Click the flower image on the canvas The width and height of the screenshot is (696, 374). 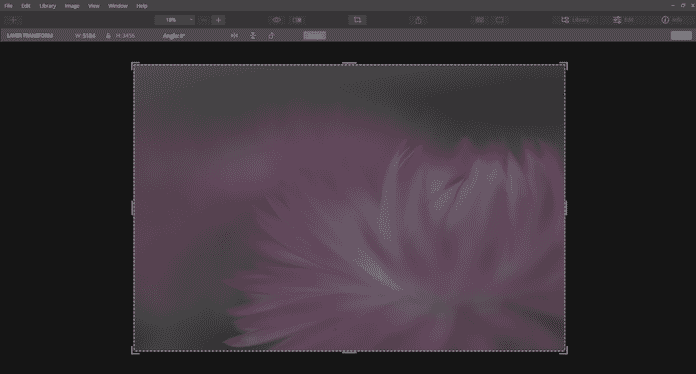point(349,208)
